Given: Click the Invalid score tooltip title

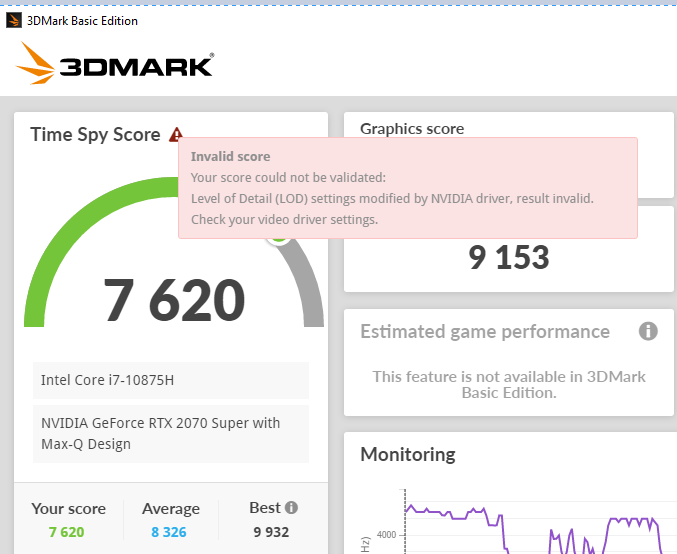Looking at the screenshot, I should [x=231, y=156].
